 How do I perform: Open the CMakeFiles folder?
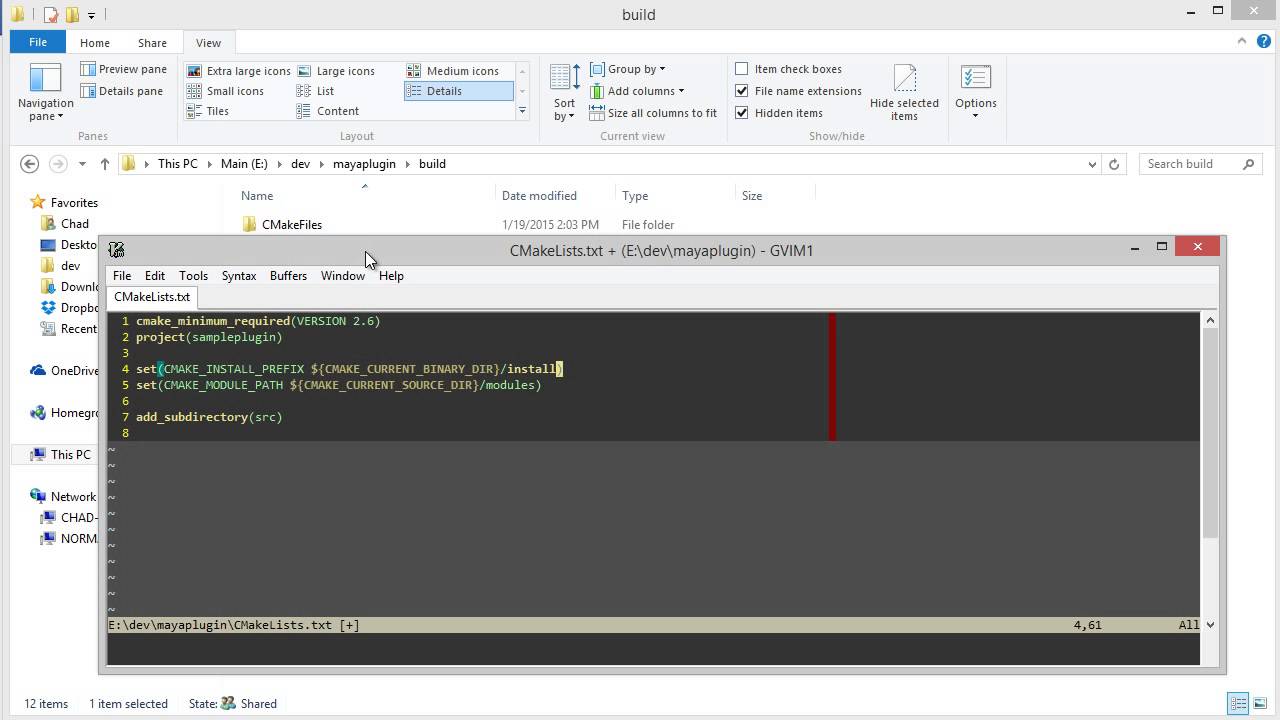pos(291,225)
